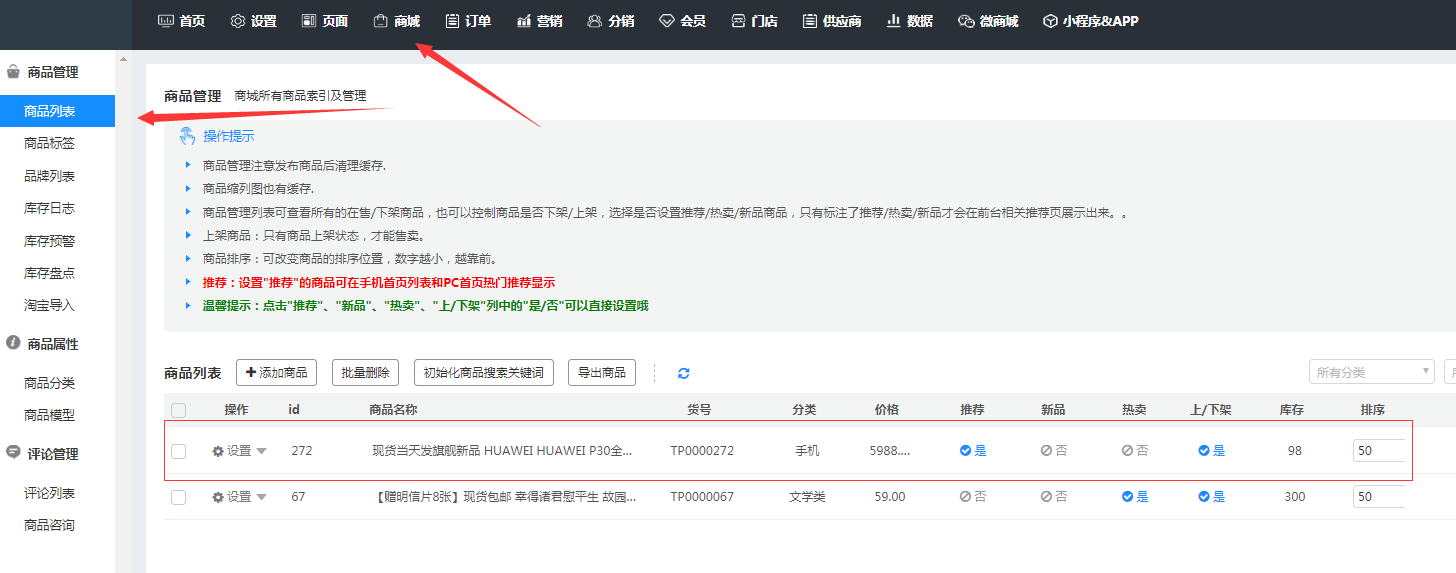The height and width of the screenshot is (573, 1456).
Task: Toggle 新品 status for product 272
Action: click(x=1053, y=451)
